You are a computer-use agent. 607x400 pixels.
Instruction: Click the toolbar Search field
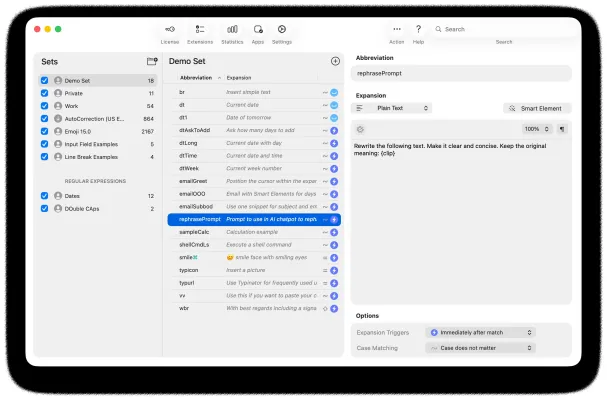point(503,29)
